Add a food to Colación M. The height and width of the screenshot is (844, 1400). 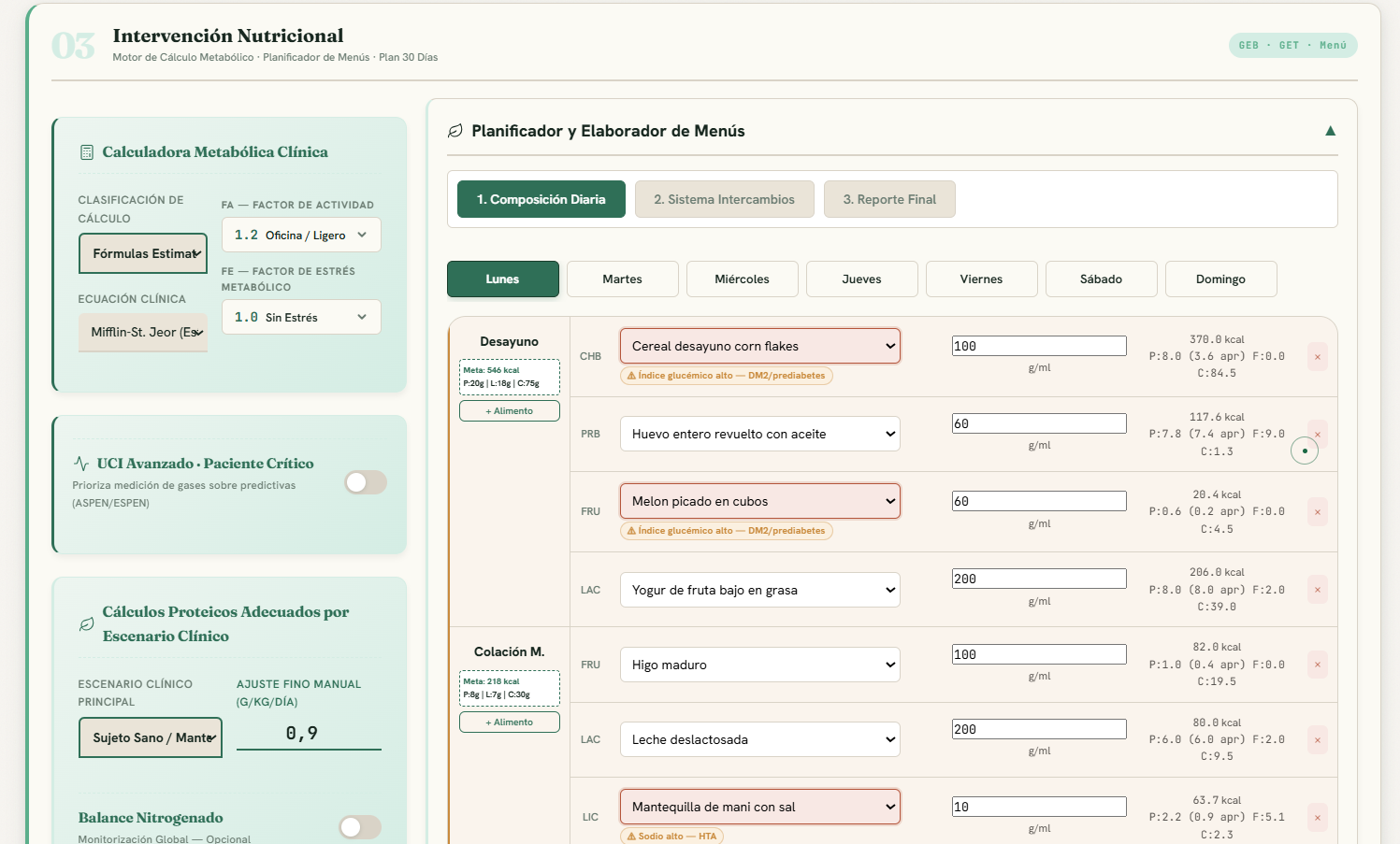(x=510, y=722)
